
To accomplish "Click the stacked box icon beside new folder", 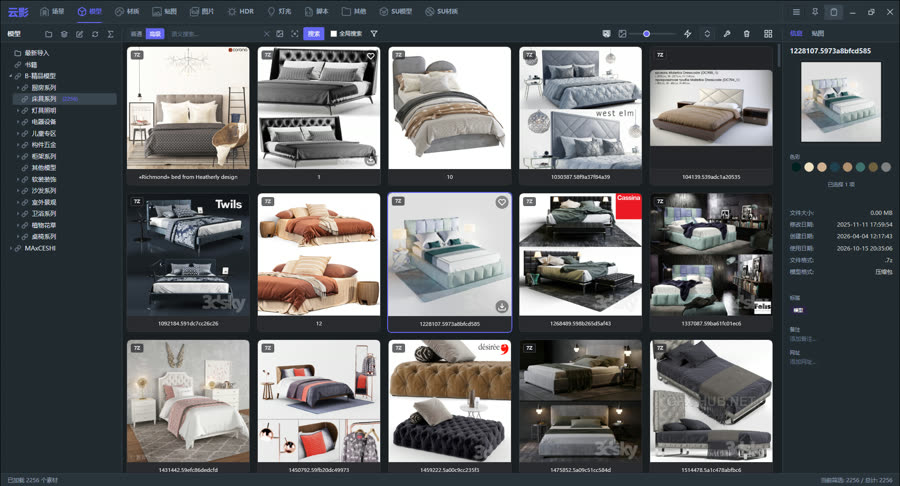I will coord(64,34).
